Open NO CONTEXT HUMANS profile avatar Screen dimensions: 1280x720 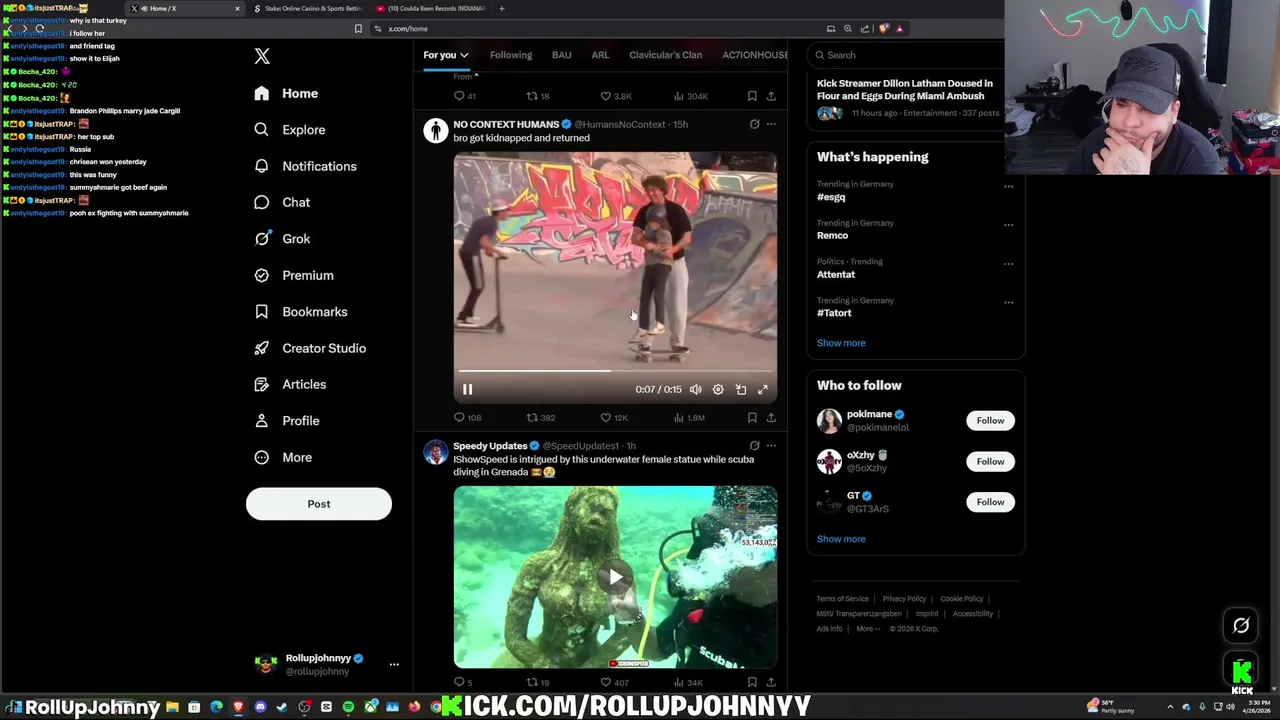click(436, 131)
